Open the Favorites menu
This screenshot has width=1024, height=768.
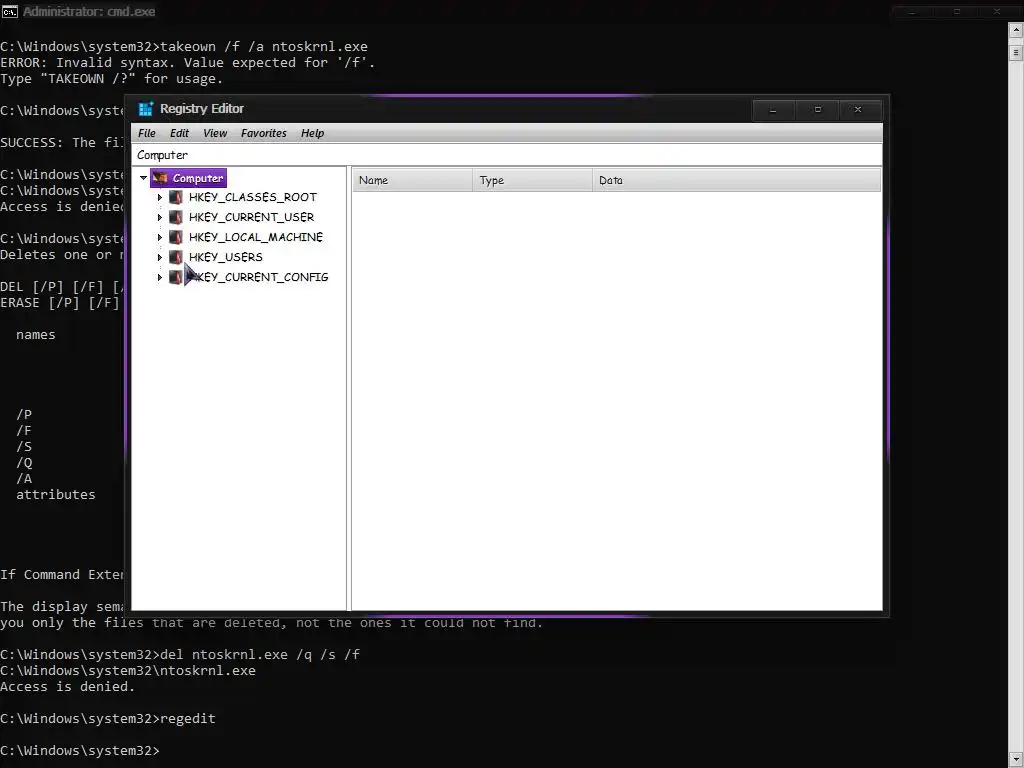click(263, 133)
